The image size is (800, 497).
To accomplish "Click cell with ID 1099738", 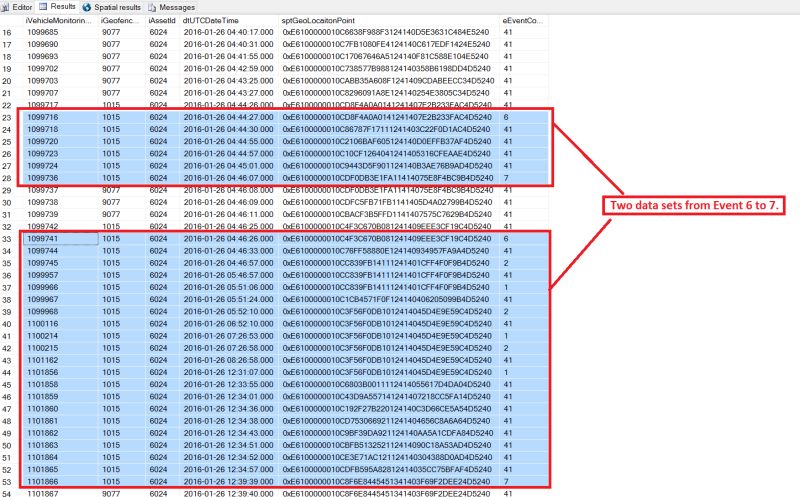I will coord(43,202).
